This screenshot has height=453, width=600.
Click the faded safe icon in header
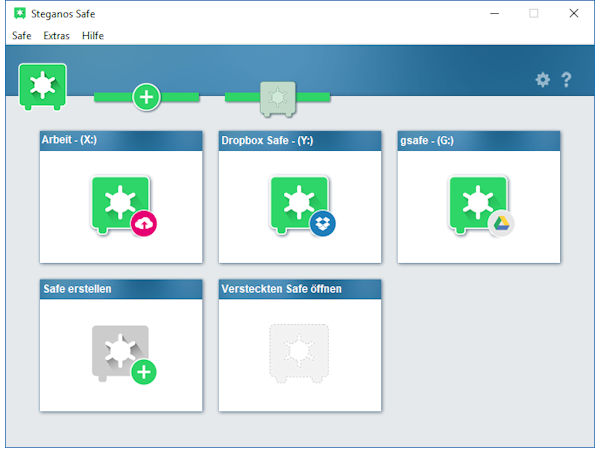point(278,99)
